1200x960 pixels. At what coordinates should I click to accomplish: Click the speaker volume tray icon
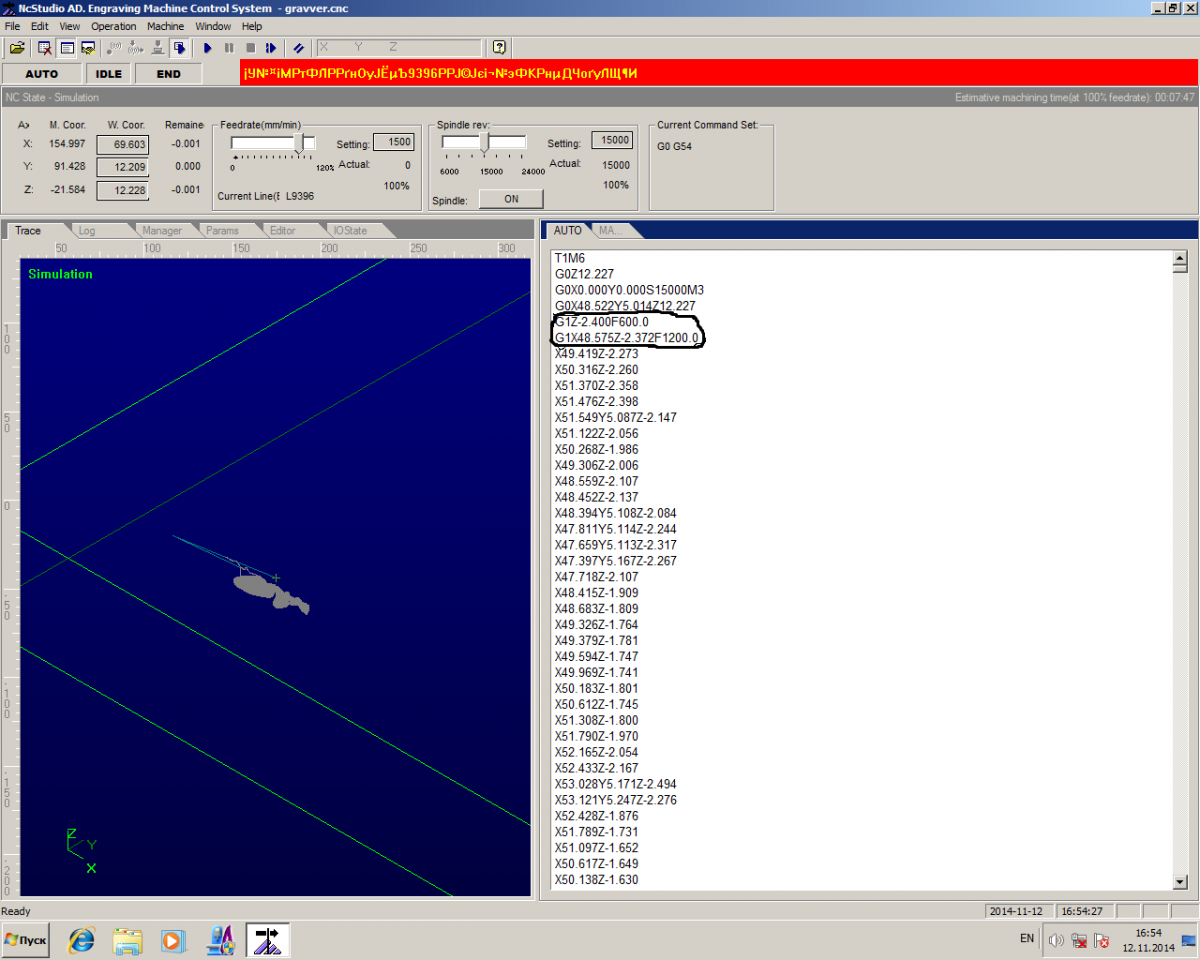pos(1057,940)
